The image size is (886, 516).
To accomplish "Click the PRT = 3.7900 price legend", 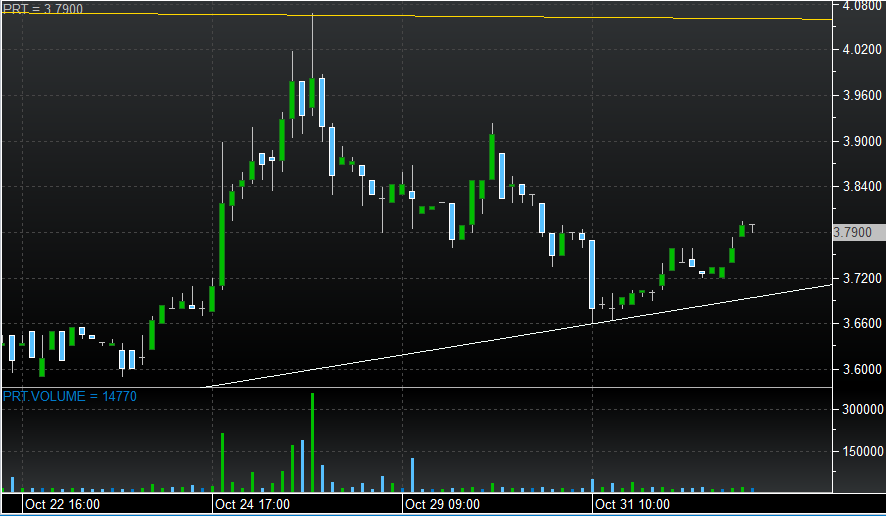I will [42, 9].
